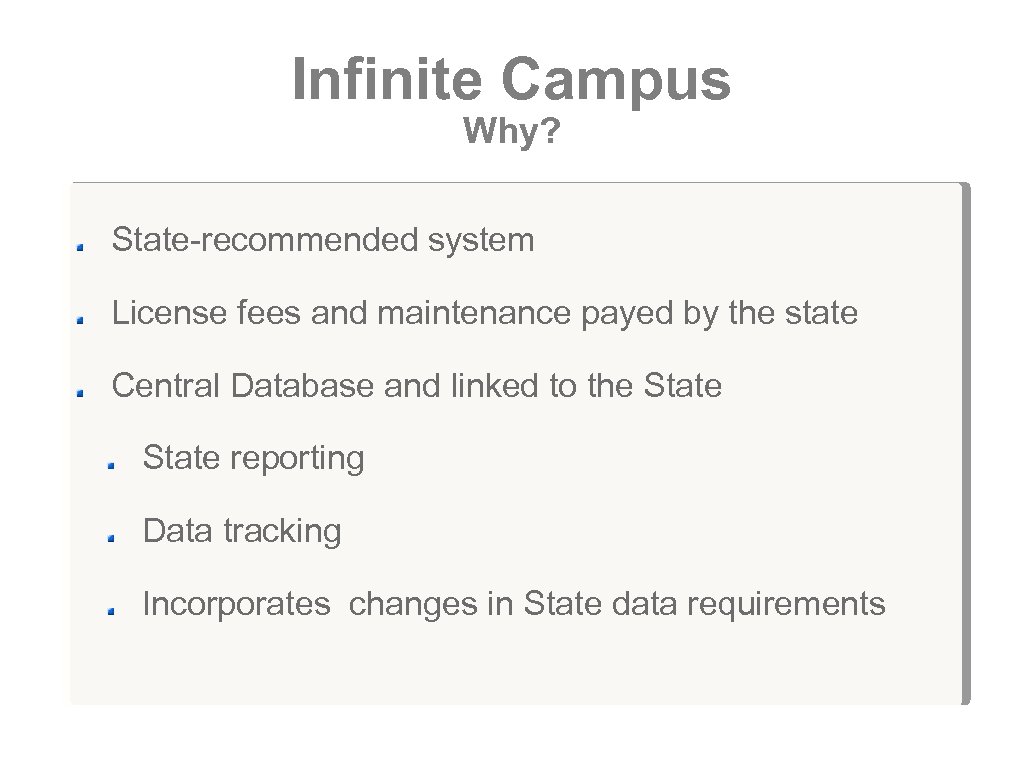Select the Central Database and linked text
Image resolution: width=1024 pixels, height=768 pixels.
coord(416,386)
